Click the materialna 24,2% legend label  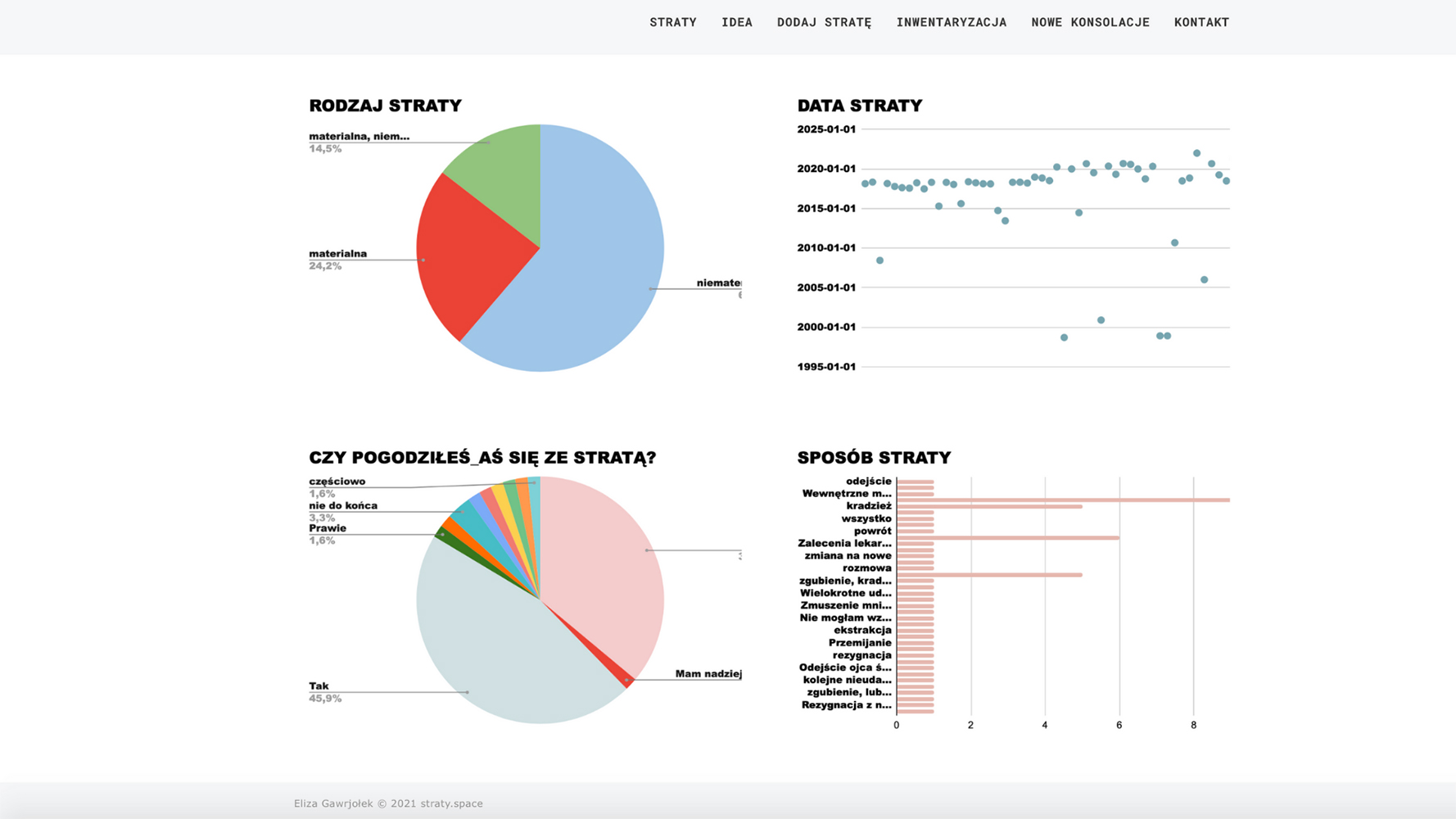click(337, 260)
